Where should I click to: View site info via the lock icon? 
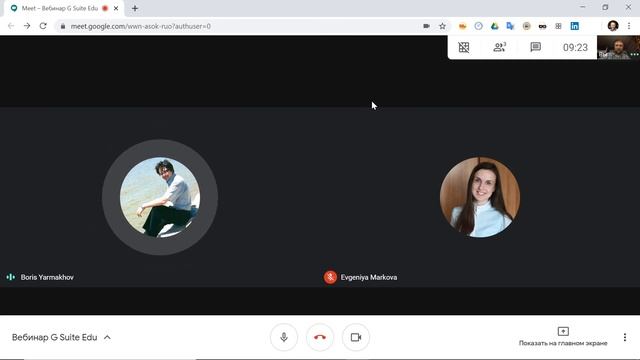coord(62,26)
